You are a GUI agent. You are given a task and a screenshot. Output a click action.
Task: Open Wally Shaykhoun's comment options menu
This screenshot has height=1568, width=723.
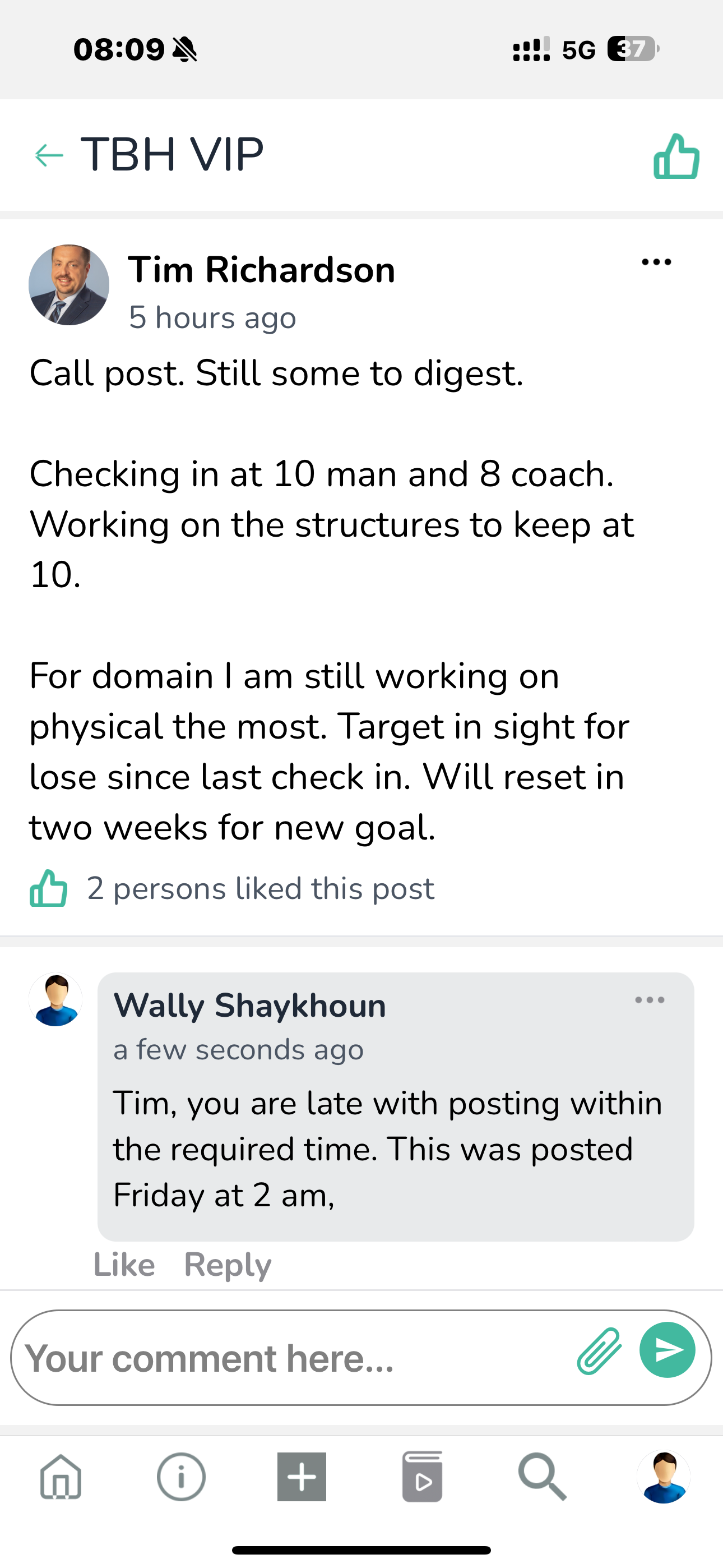click(650, 1000)
